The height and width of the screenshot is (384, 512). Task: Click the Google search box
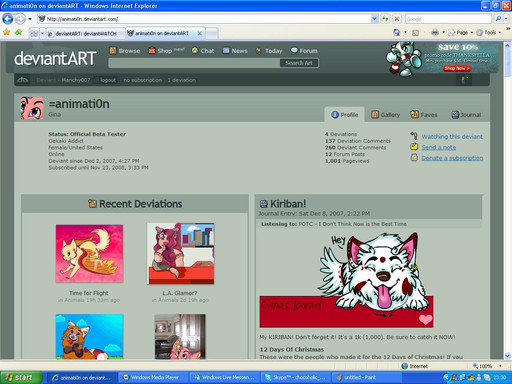point(448,19)
